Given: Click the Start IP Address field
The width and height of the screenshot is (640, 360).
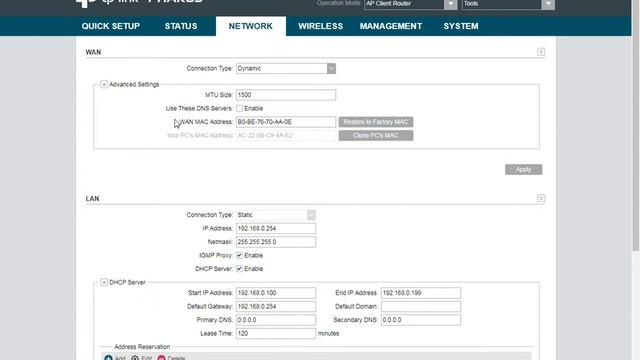Looking at the screenshot, I should 276,293.
